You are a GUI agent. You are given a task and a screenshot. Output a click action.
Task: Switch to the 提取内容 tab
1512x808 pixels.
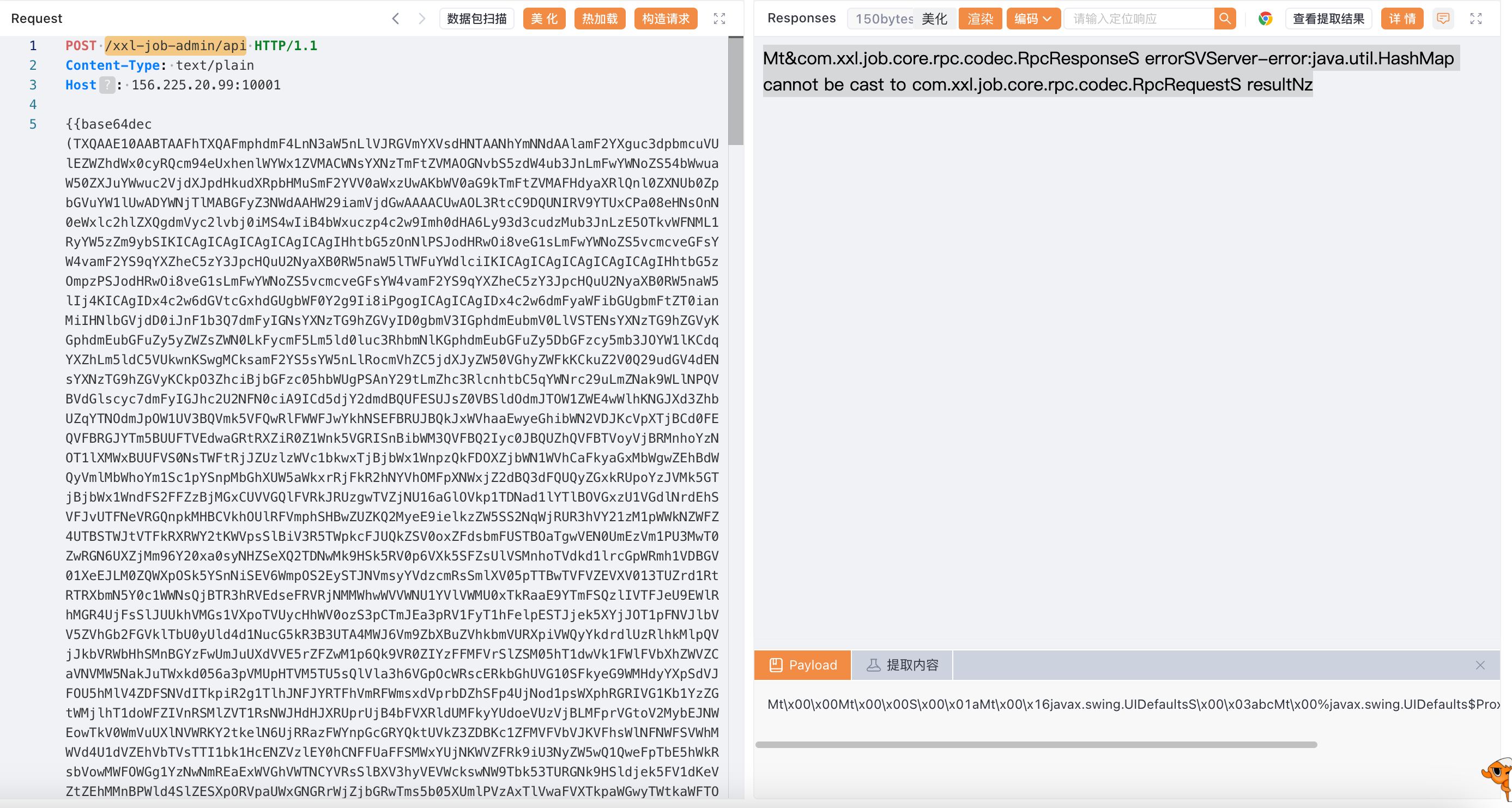[x=902, y=665]
